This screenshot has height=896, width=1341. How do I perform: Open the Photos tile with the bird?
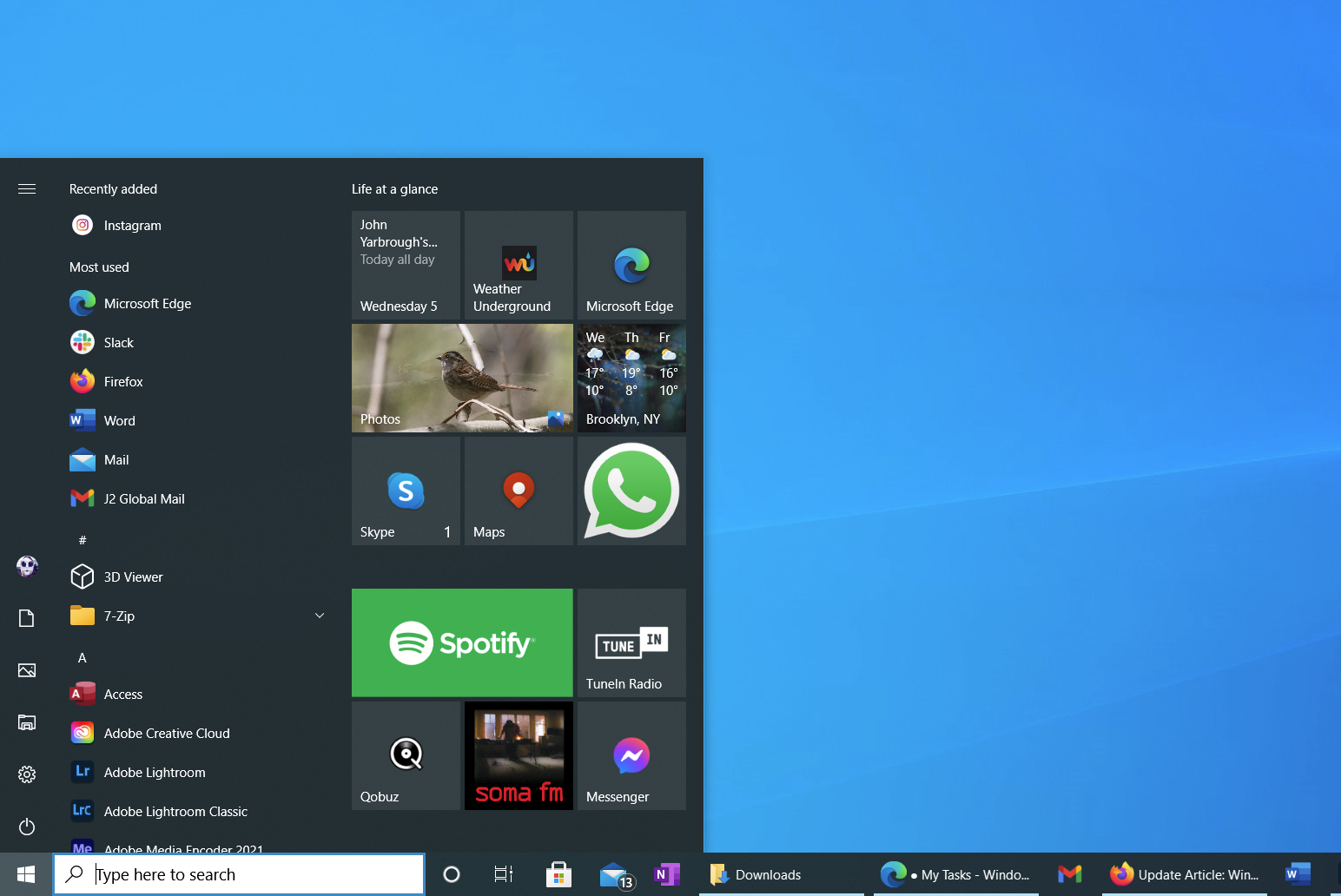pos(462,378)
